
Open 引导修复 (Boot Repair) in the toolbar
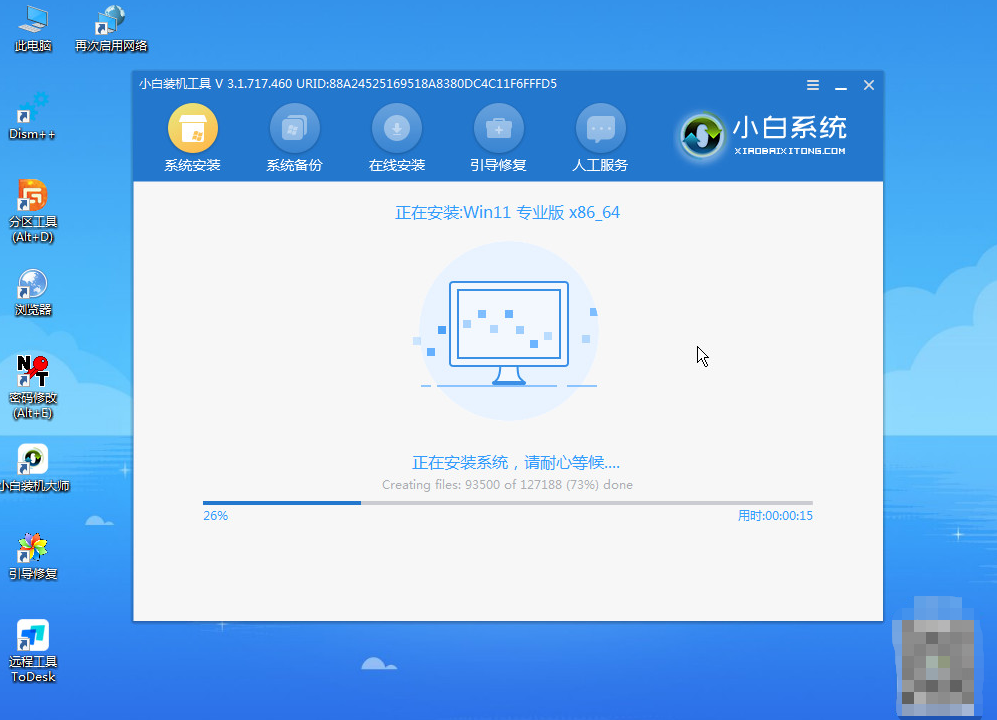pyautogui.click(x=498, y=135)
